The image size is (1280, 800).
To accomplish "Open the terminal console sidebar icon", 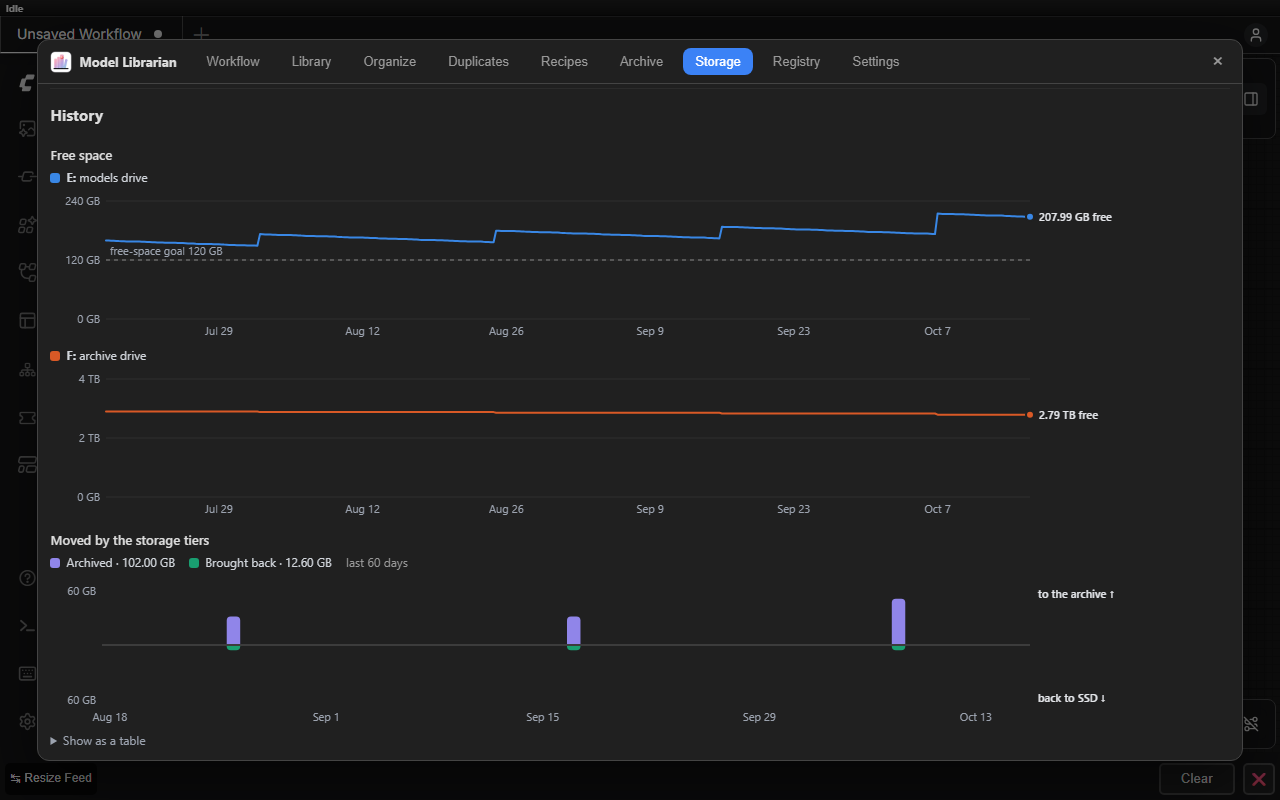I will [27, 626].
